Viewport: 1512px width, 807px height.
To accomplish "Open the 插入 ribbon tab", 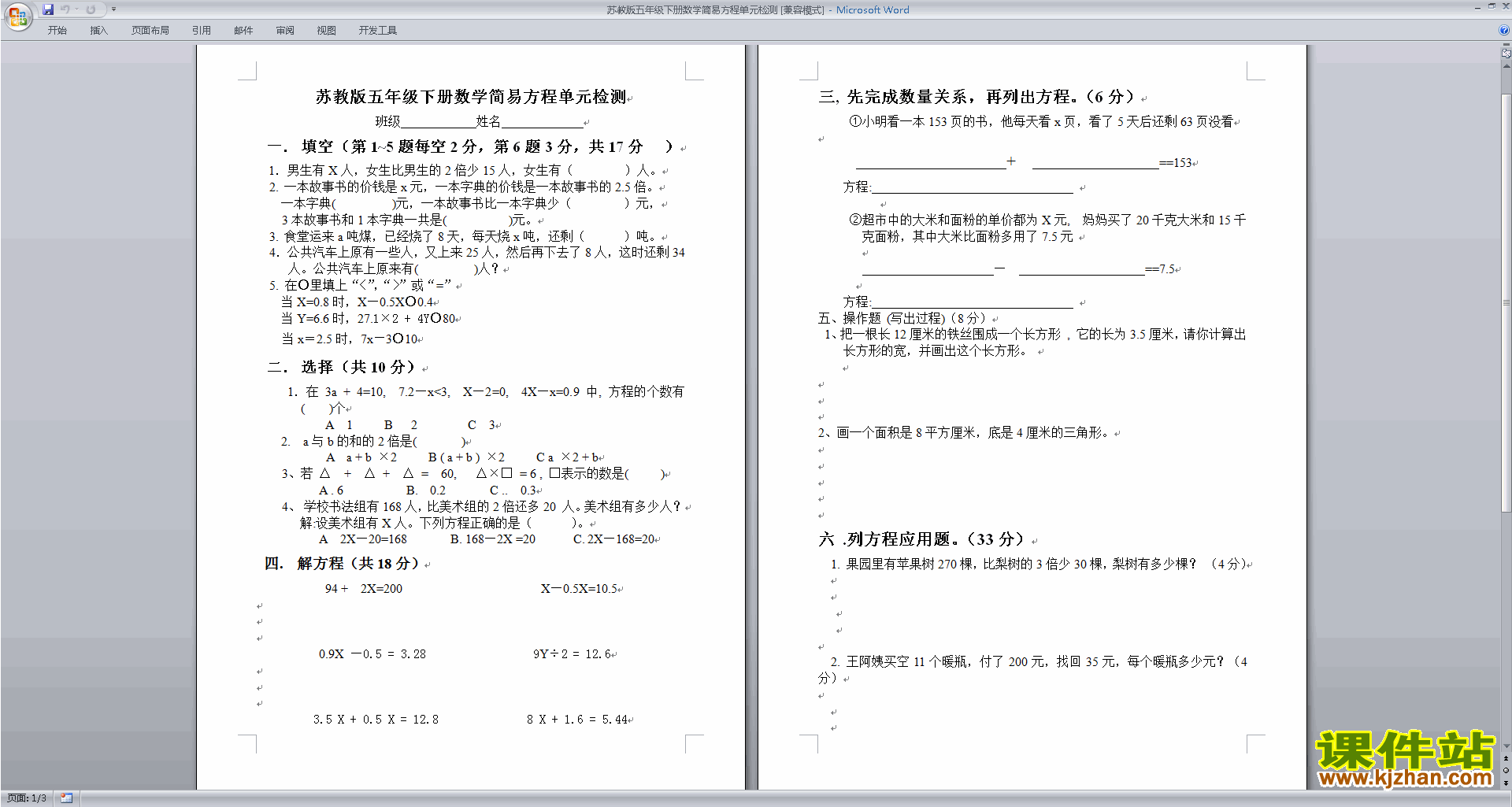I will coord(98,31).
